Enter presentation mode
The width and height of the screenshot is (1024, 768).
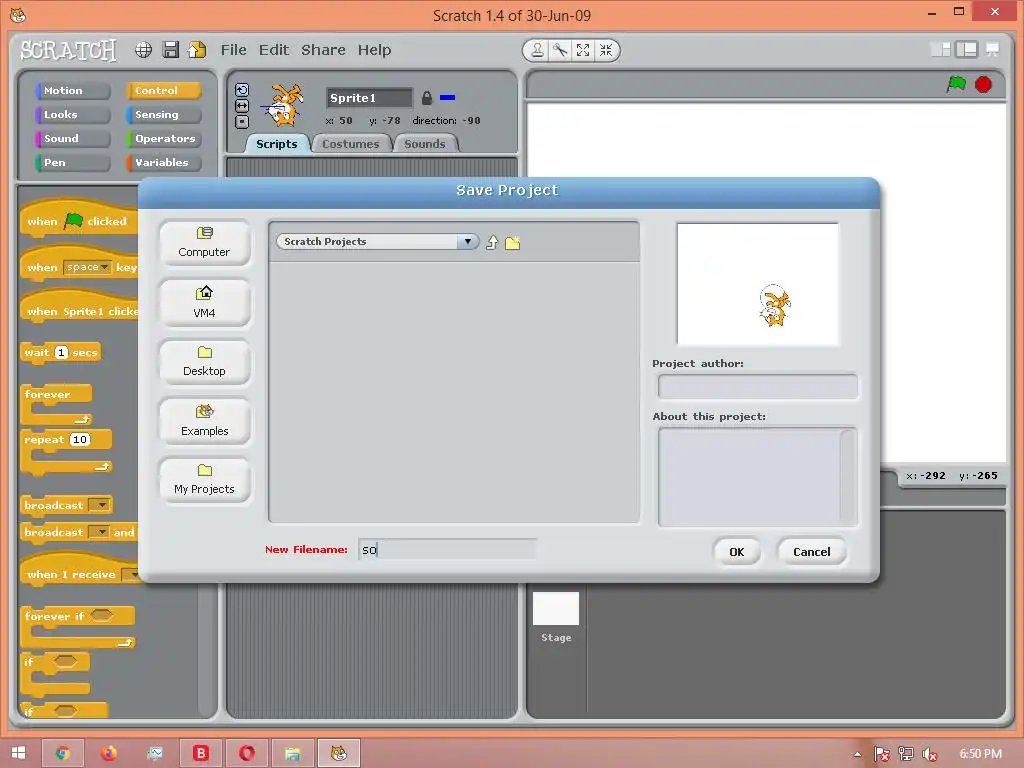coord(992,50)
